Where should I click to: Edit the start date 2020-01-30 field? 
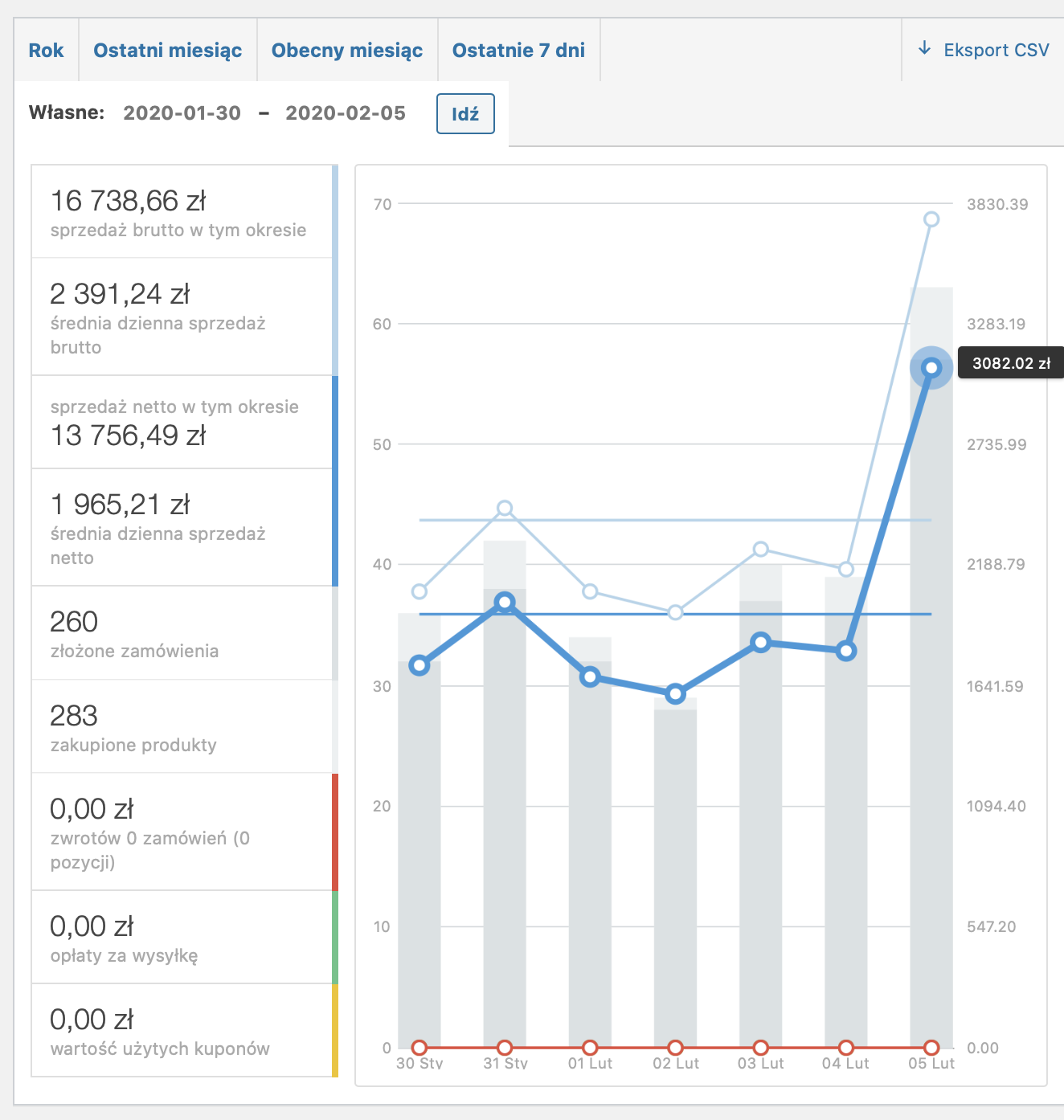[x=182, y=113]
